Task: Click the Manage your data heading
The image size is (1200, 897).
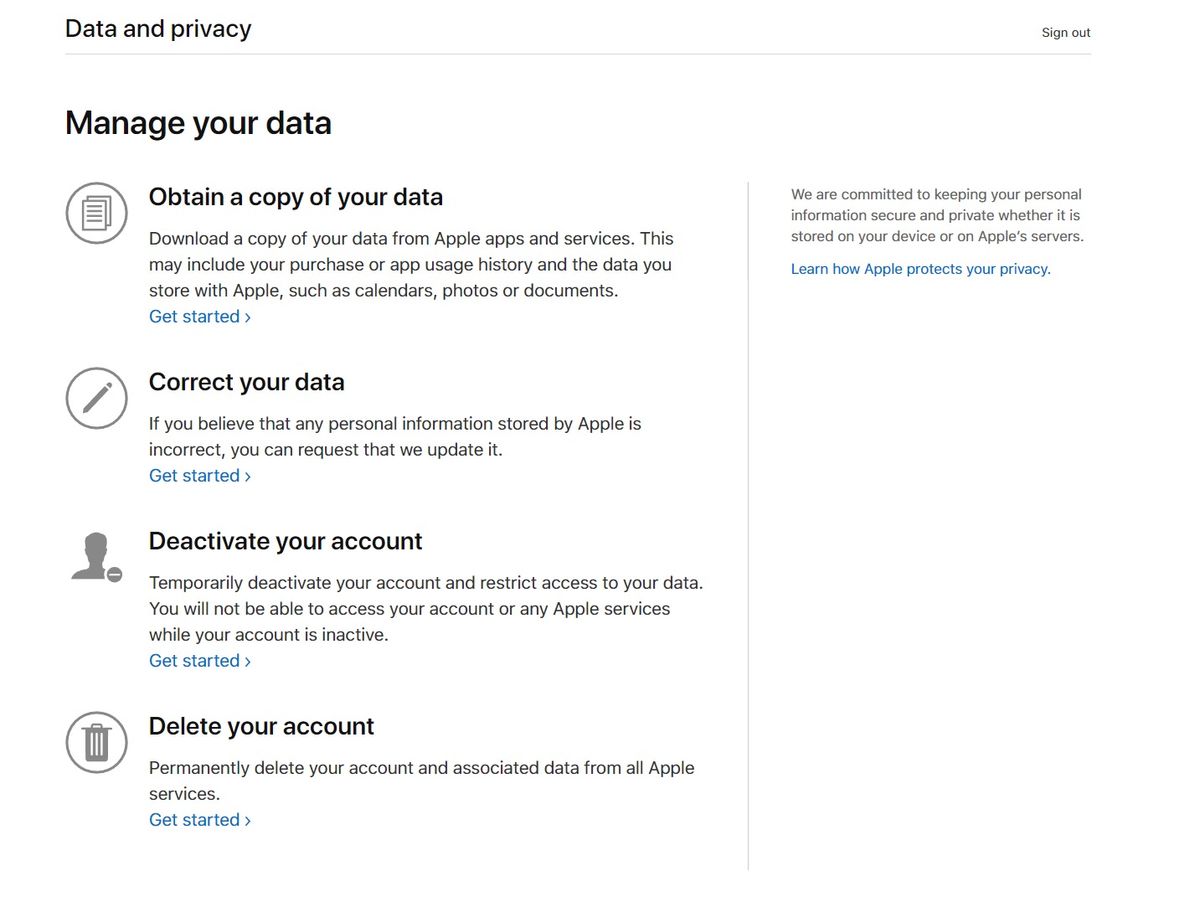Action: (x=197, y=122)
